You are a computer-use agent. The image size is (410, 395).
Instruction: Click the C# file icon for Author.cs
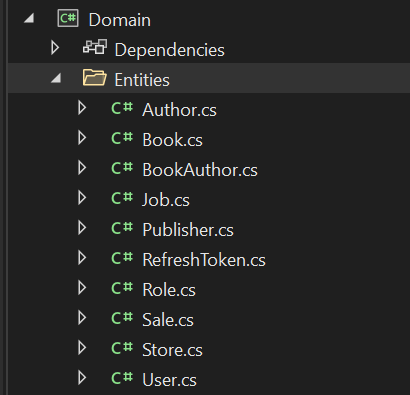point(122,108)
